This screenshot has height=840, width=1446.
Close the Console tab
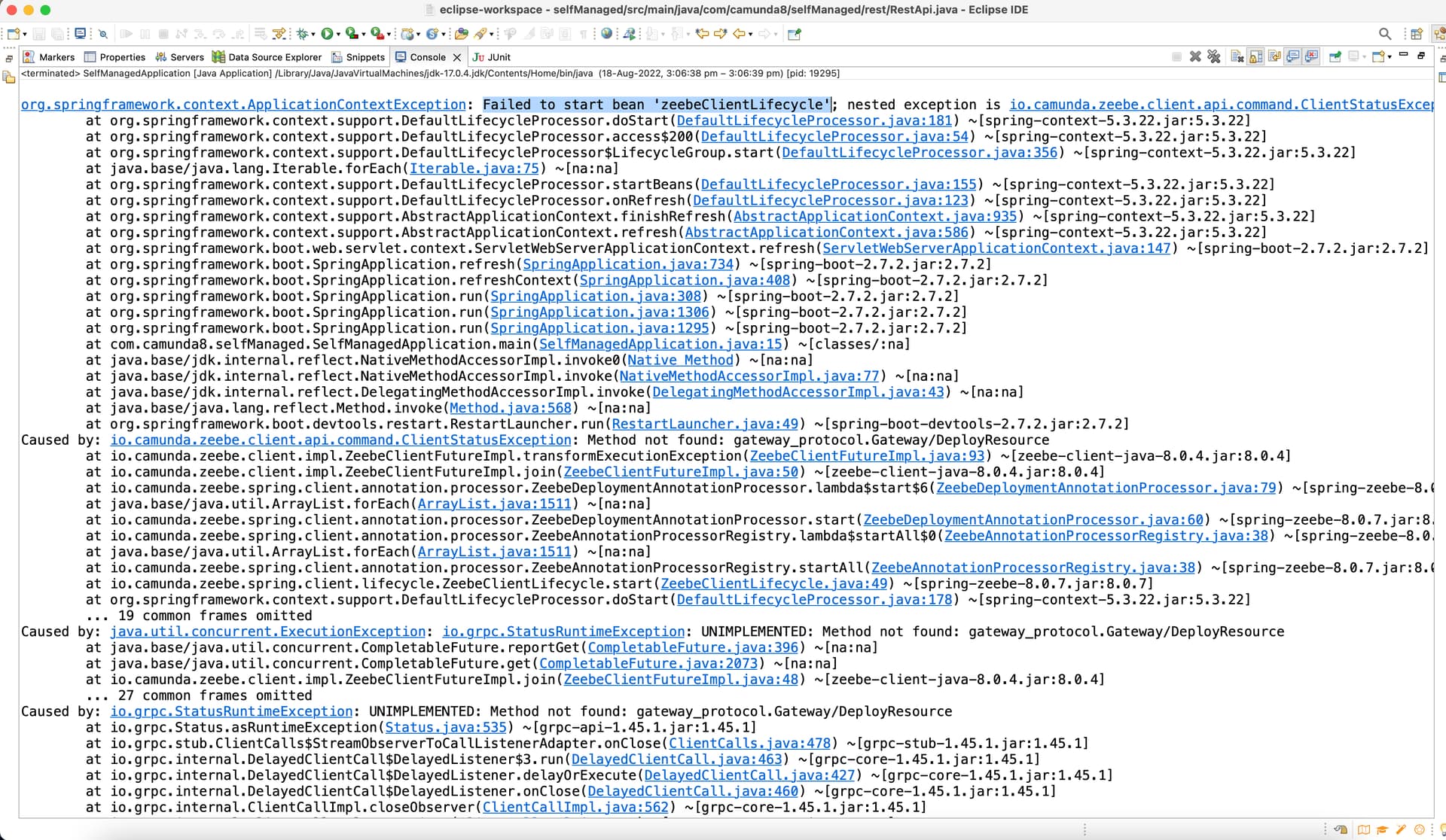456,57
